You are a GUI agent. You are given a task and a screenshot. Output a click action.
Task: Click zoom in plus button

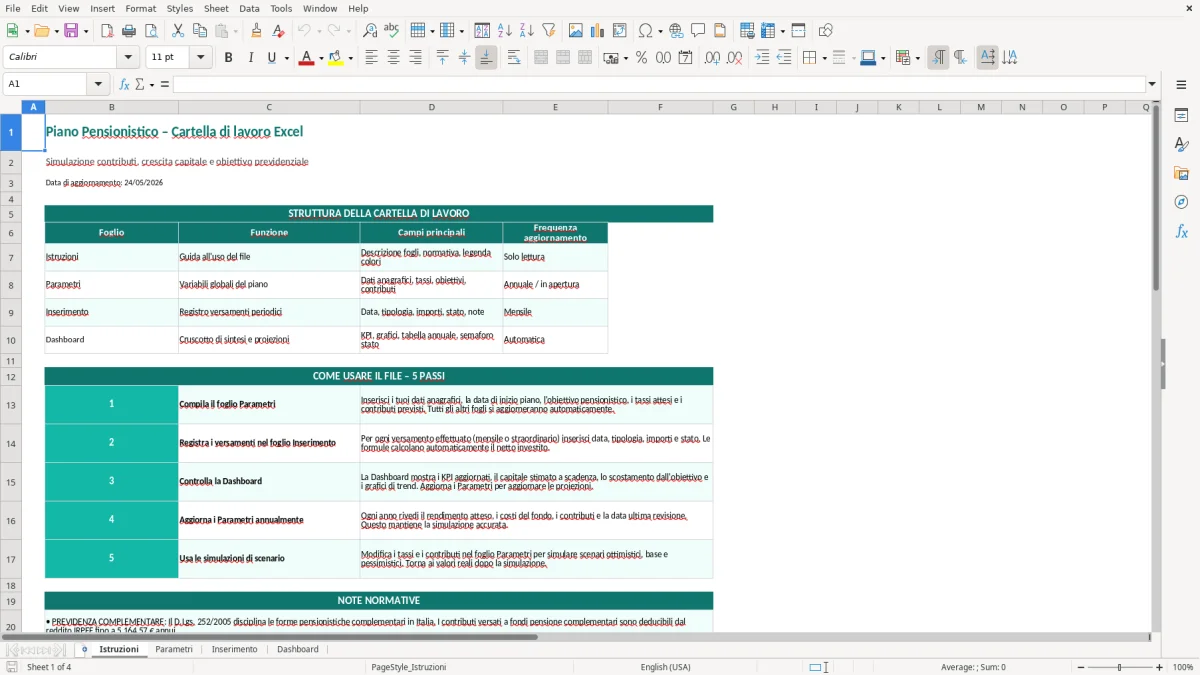click(1160, 667)
